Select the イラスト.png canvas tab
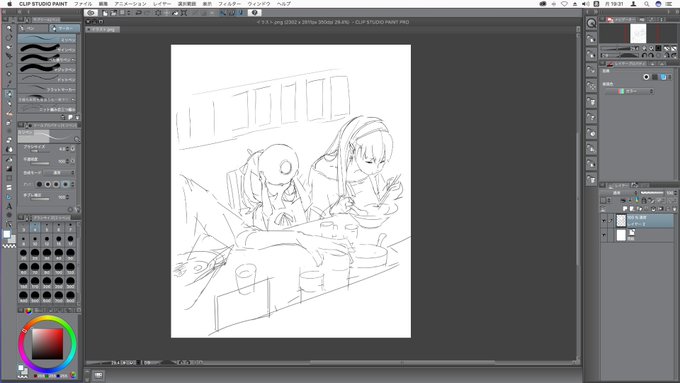Screen dimensions: 680x383 pyautogui.click(x=103, y=29)
